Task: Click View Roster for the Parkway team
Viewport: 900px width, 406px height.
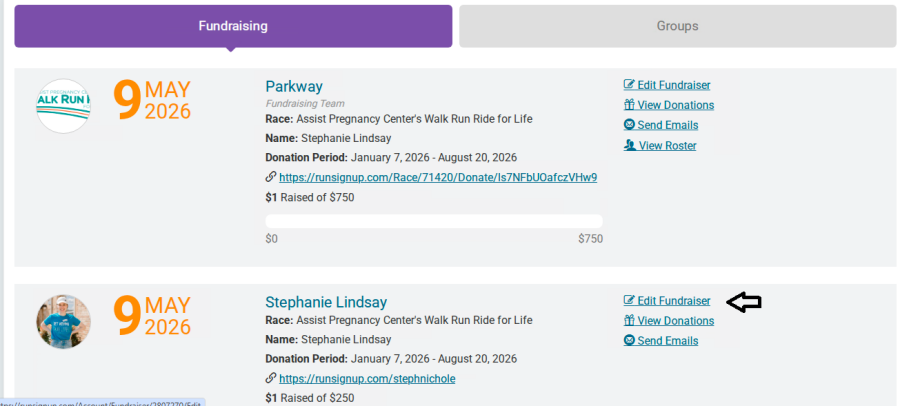Action: (x=667, y=145)
